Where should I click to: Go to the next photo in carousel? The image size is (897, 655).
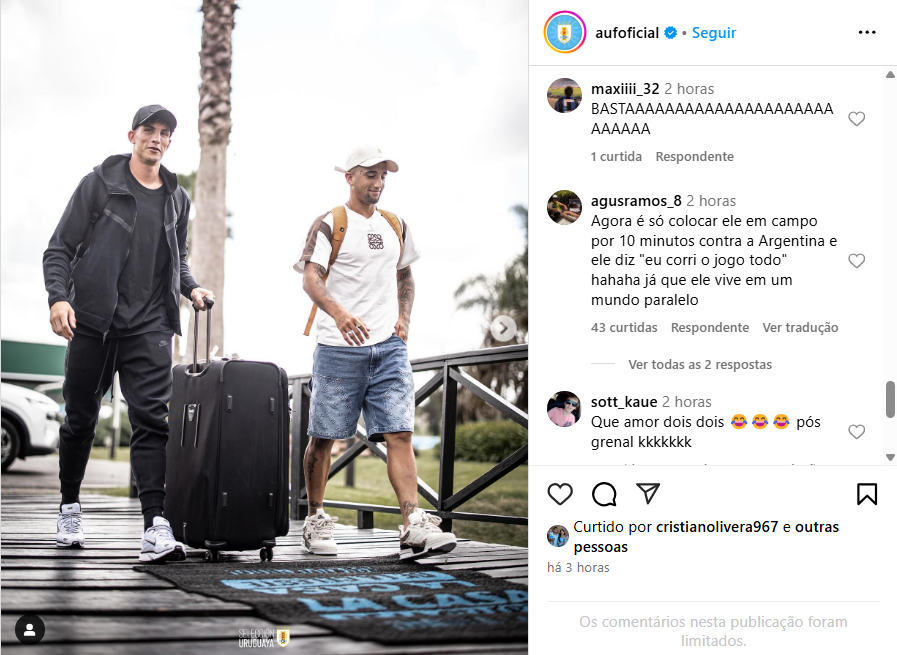click(503, 328)
